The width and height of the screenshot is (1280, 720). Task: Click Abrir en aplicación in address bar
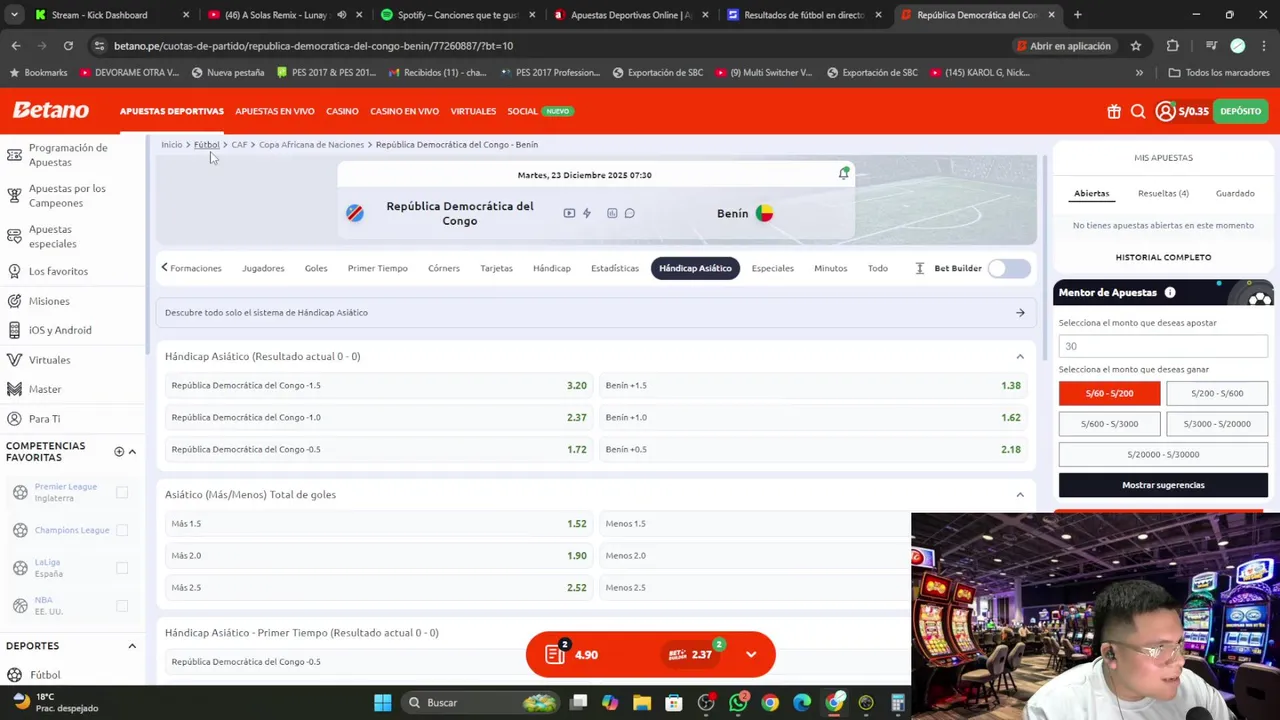pyautogui.click(x=1064, y=46)
